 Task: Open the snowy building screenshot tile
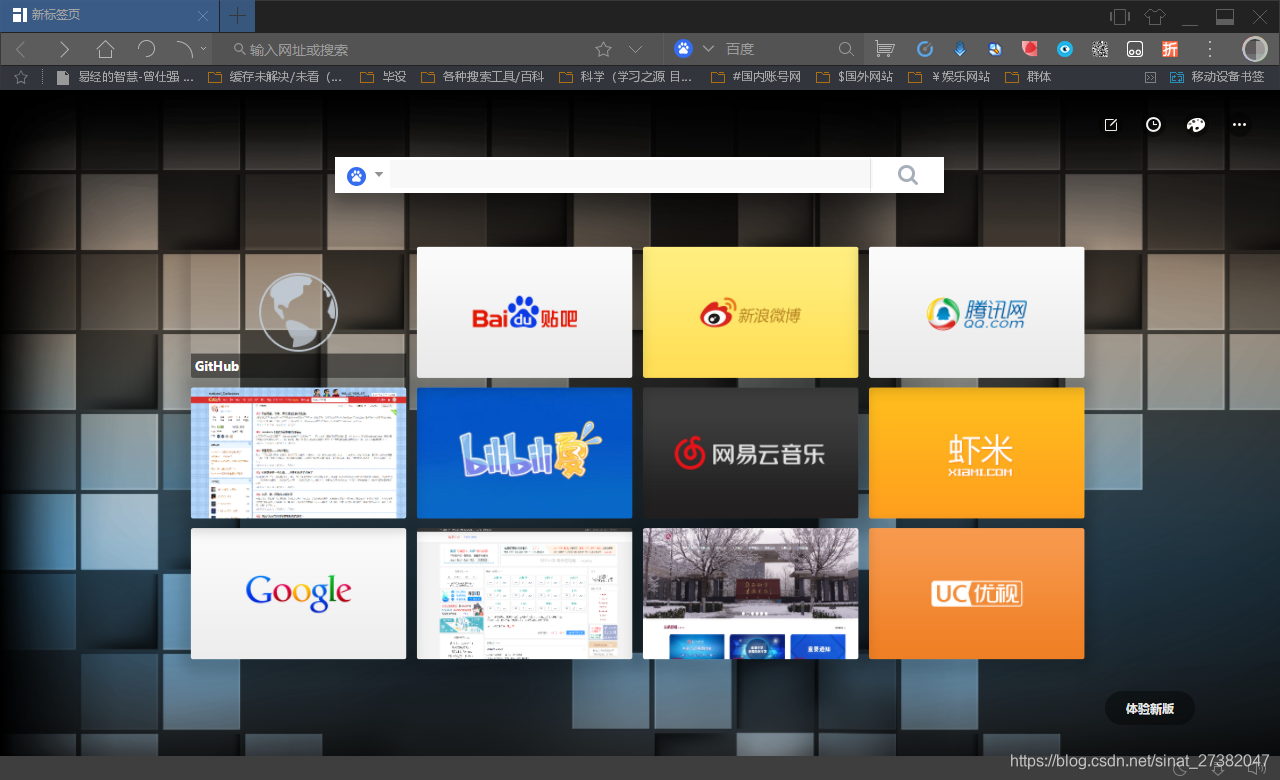click(x=750, y=594)
